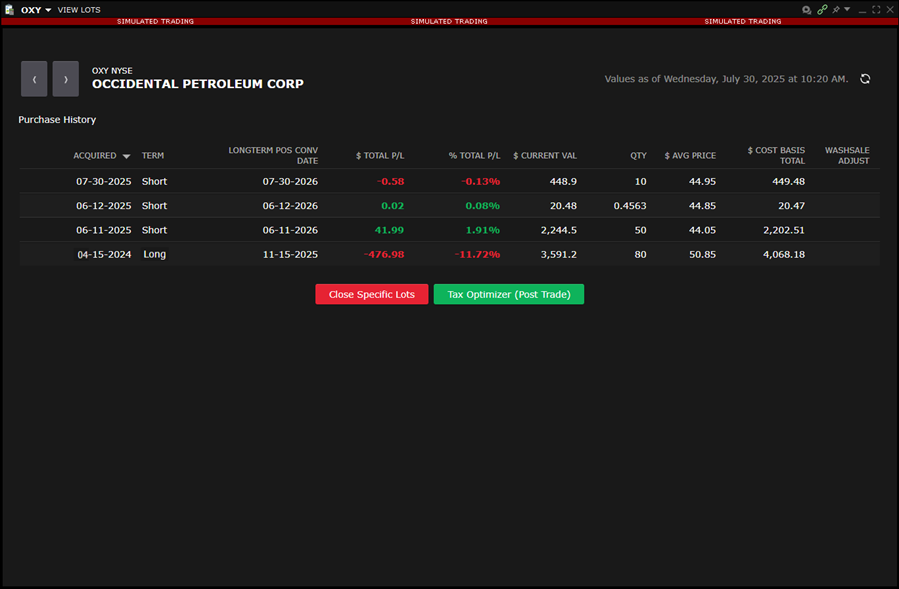
Task: Open the OXY ticker dropdown
Action: pyautogui.click(x=36, y=9)
